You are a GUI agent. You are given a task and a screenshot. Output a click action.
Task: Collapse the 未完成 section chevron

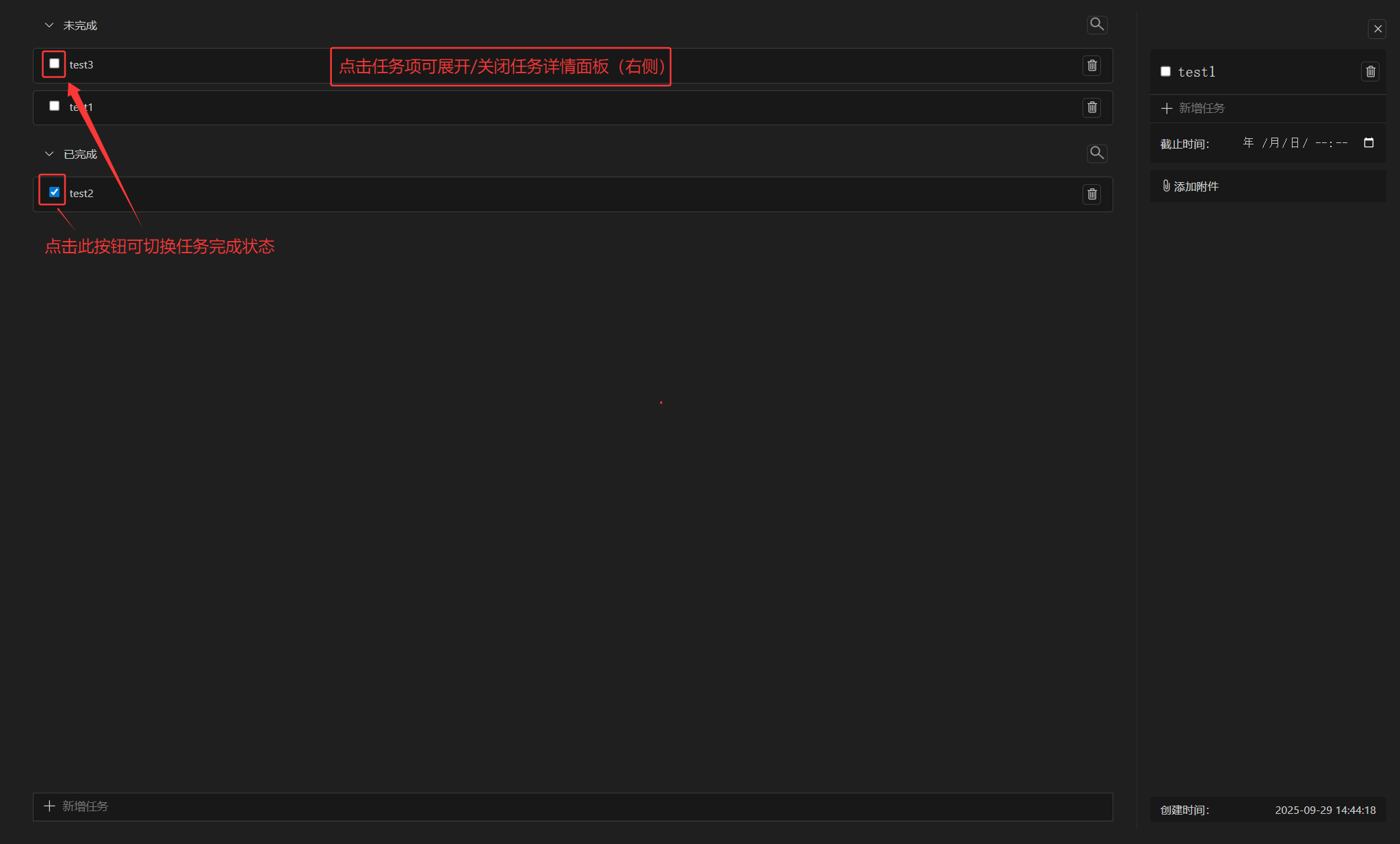[49, 25]
